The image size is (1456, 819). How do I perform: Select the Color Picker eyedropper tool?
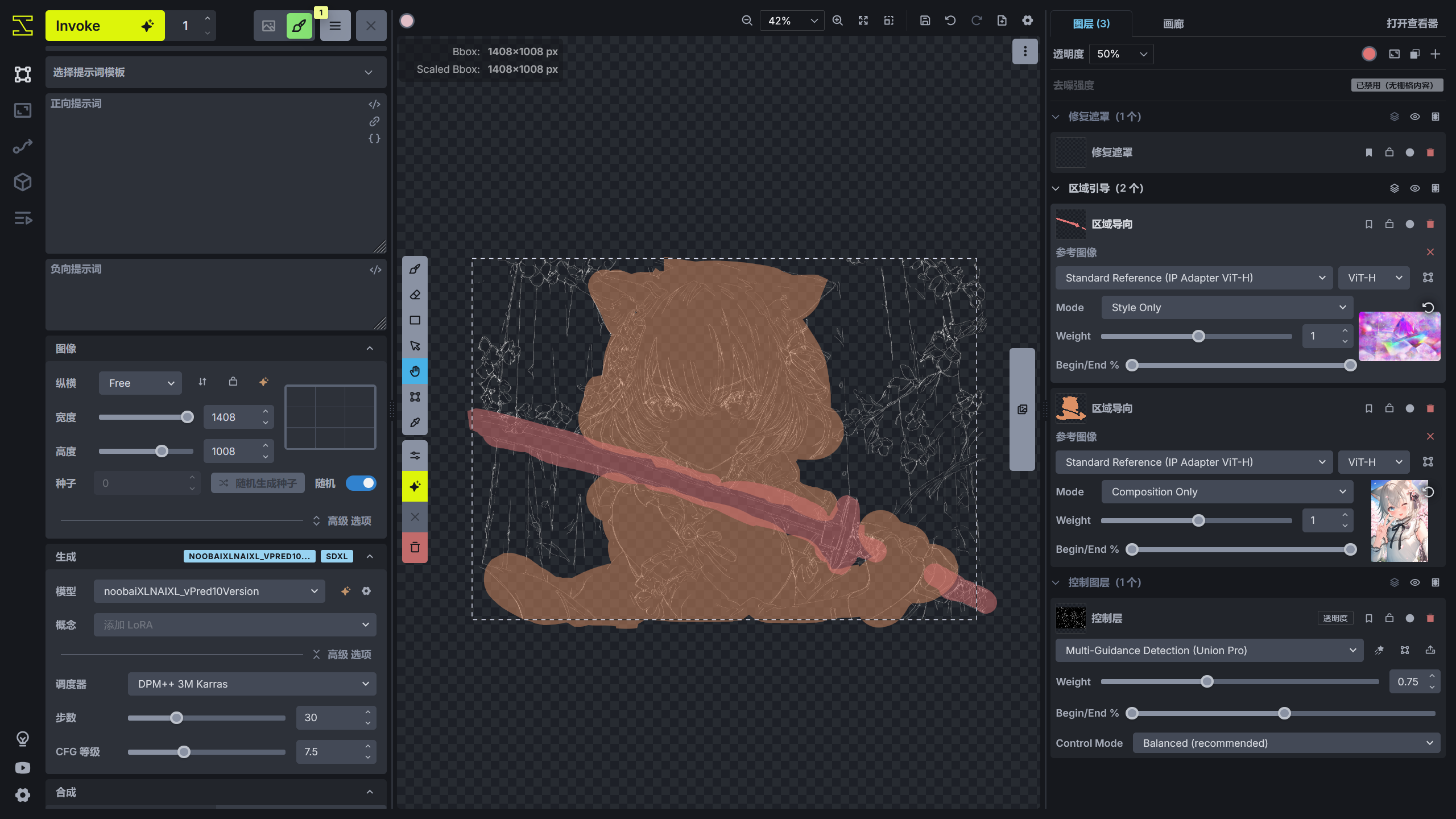(x=415, y=423)
